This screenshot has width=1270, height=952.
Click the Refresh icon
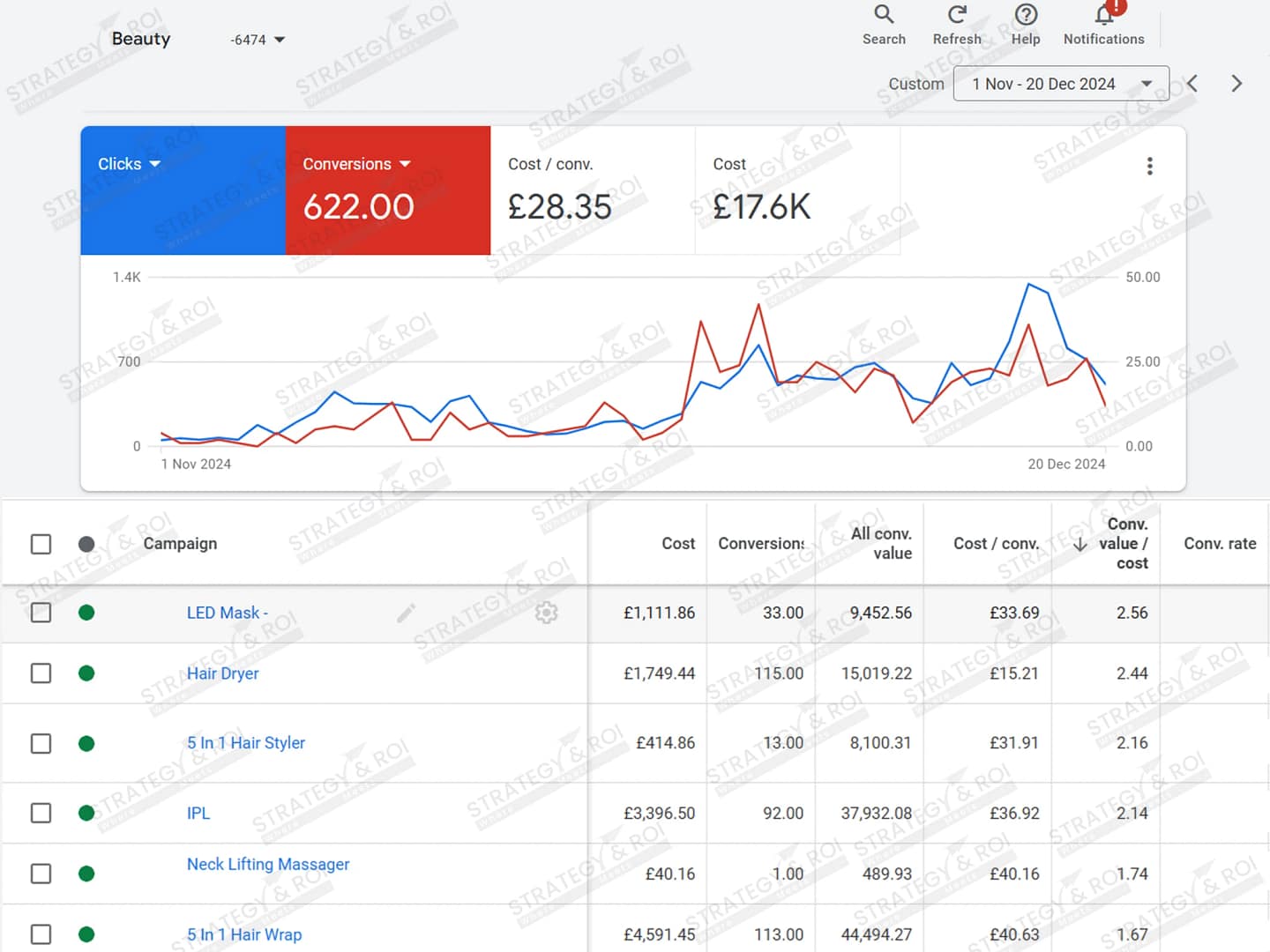point(957,15)
